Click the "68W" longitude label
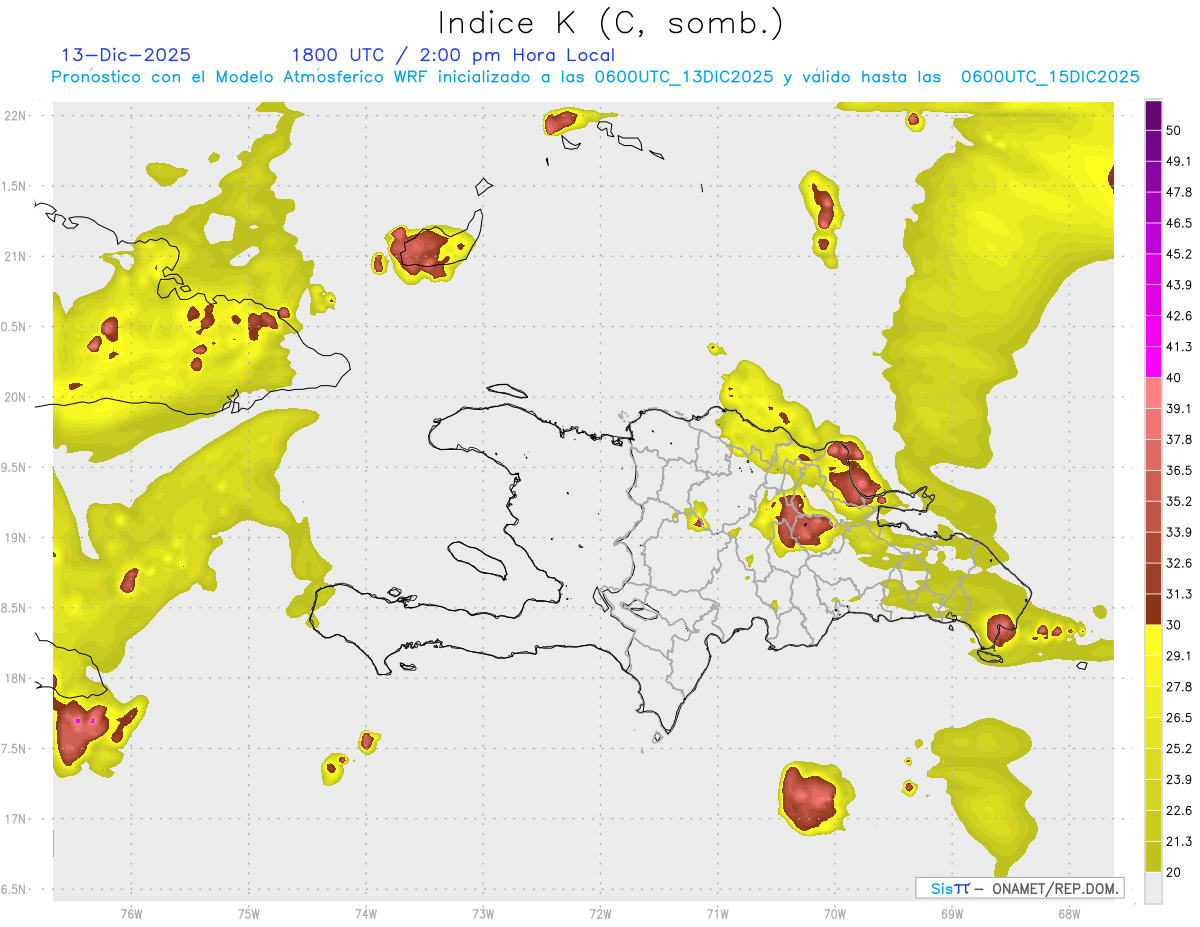This screenshot has width=1200, height=927. tap(1069, 914)
